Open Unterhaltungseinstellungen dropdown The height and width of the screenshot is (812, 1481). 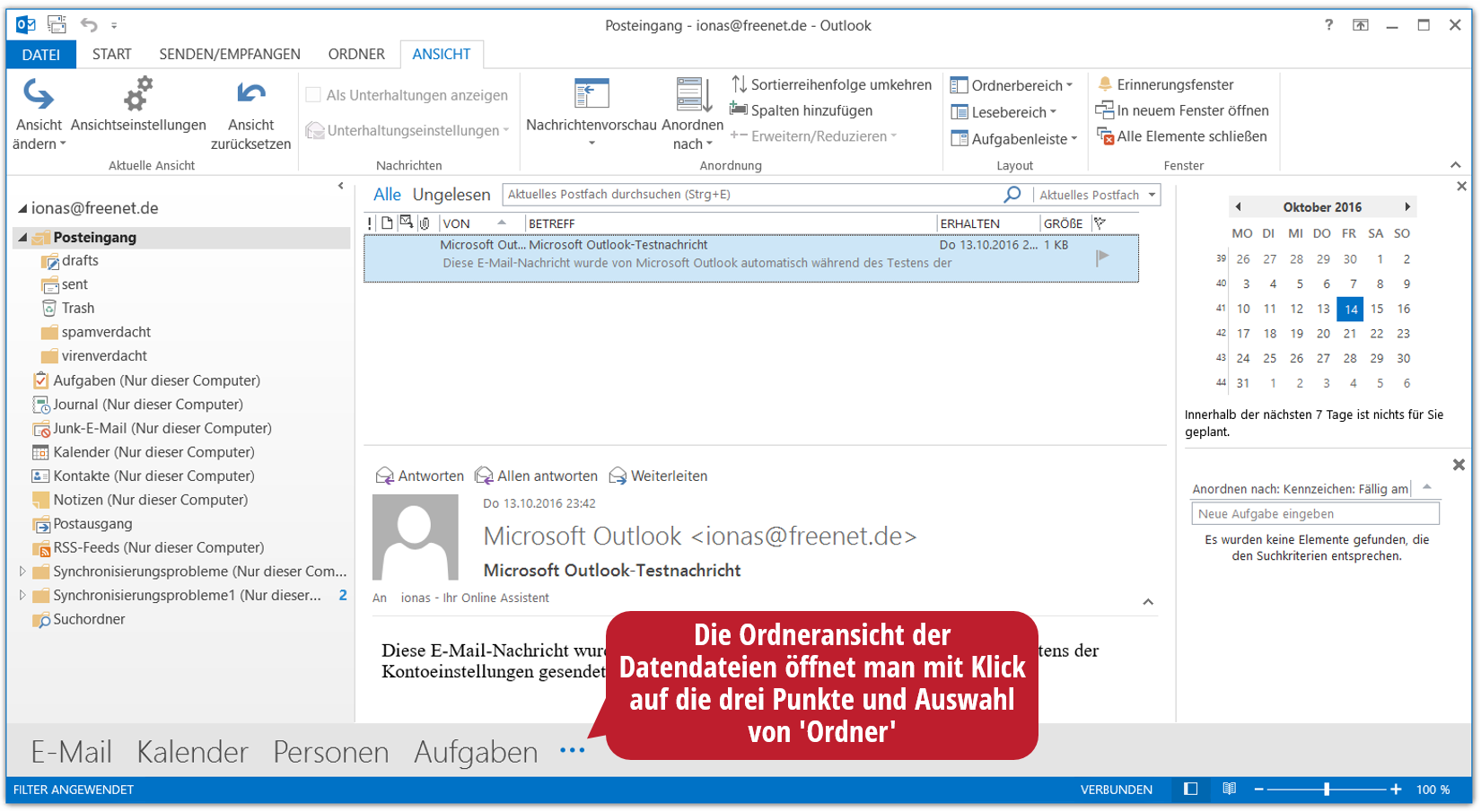click(407, 130)
